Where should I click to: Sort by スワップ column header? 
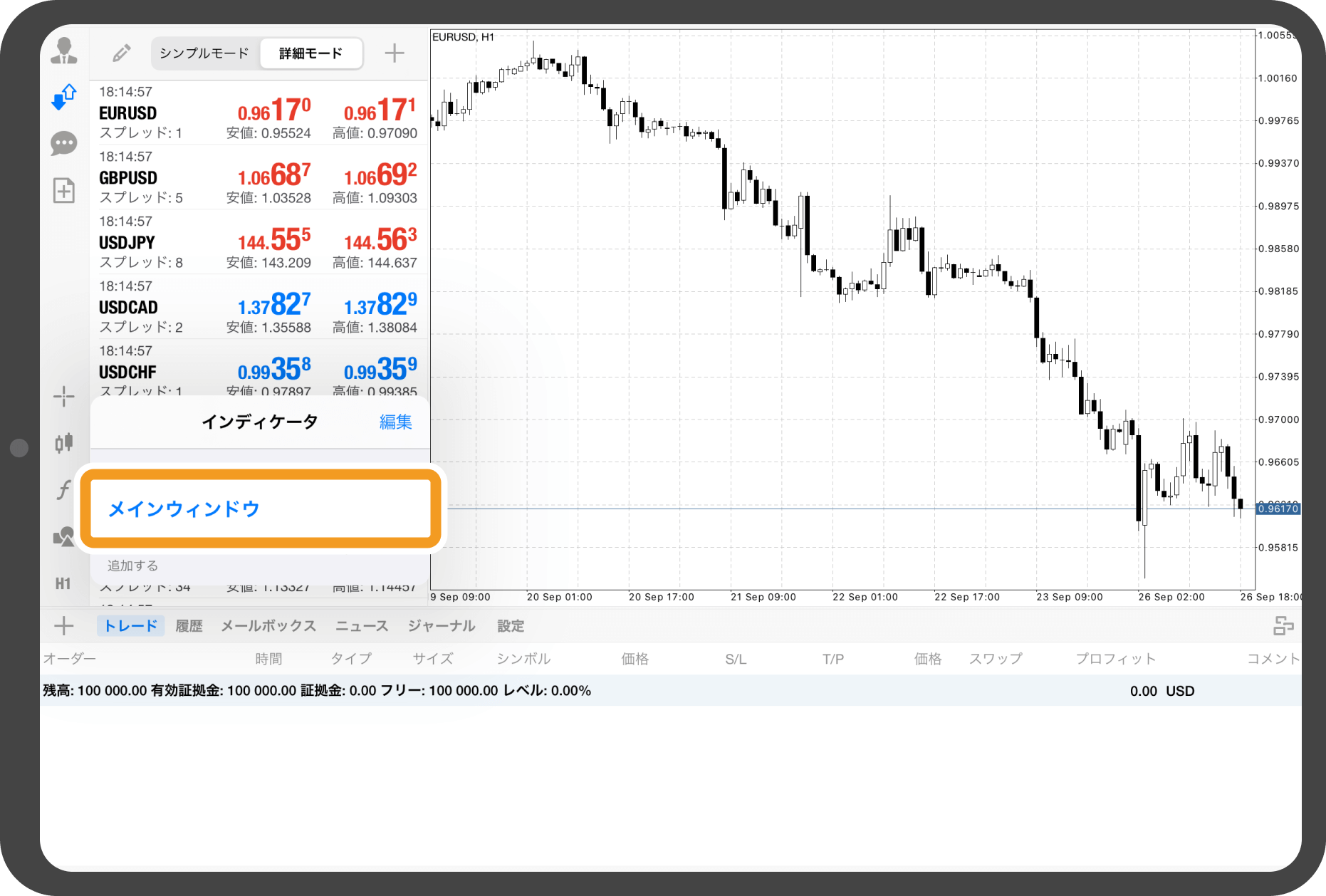(x=996, y=659)
